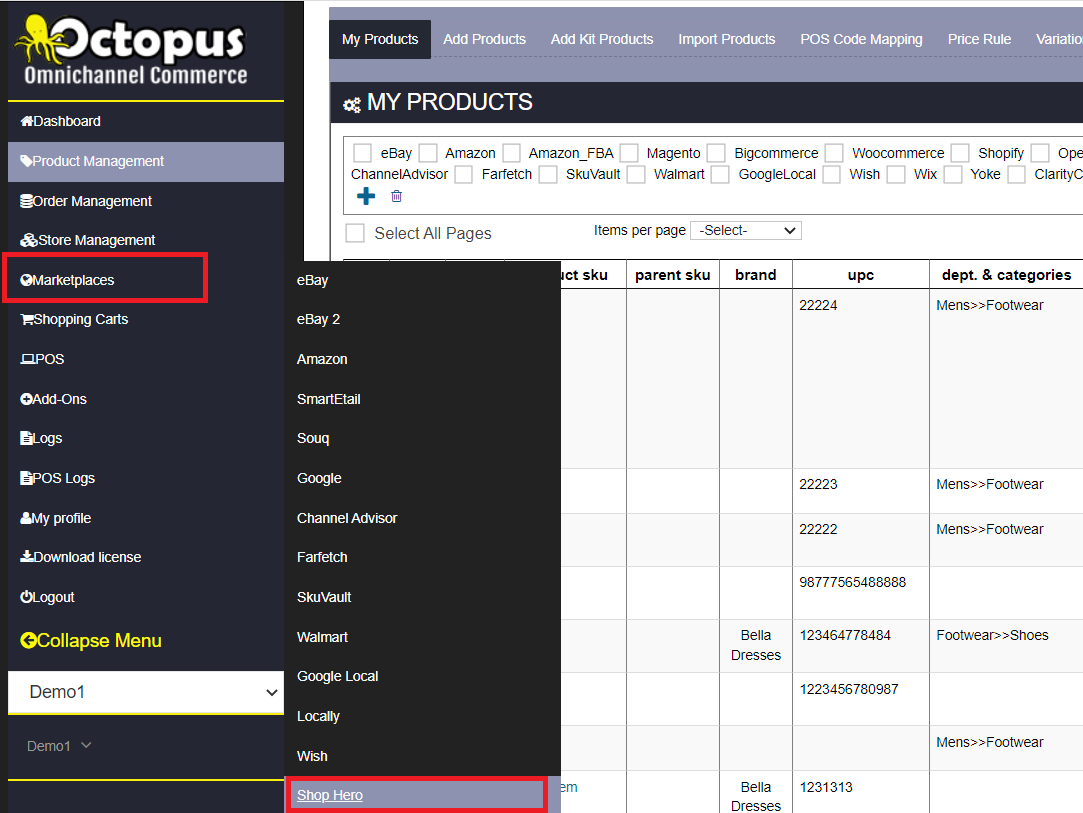Screen dimensions: 1083x813
Task: Click the Logs document icon
Action: (x=26, y=438)
